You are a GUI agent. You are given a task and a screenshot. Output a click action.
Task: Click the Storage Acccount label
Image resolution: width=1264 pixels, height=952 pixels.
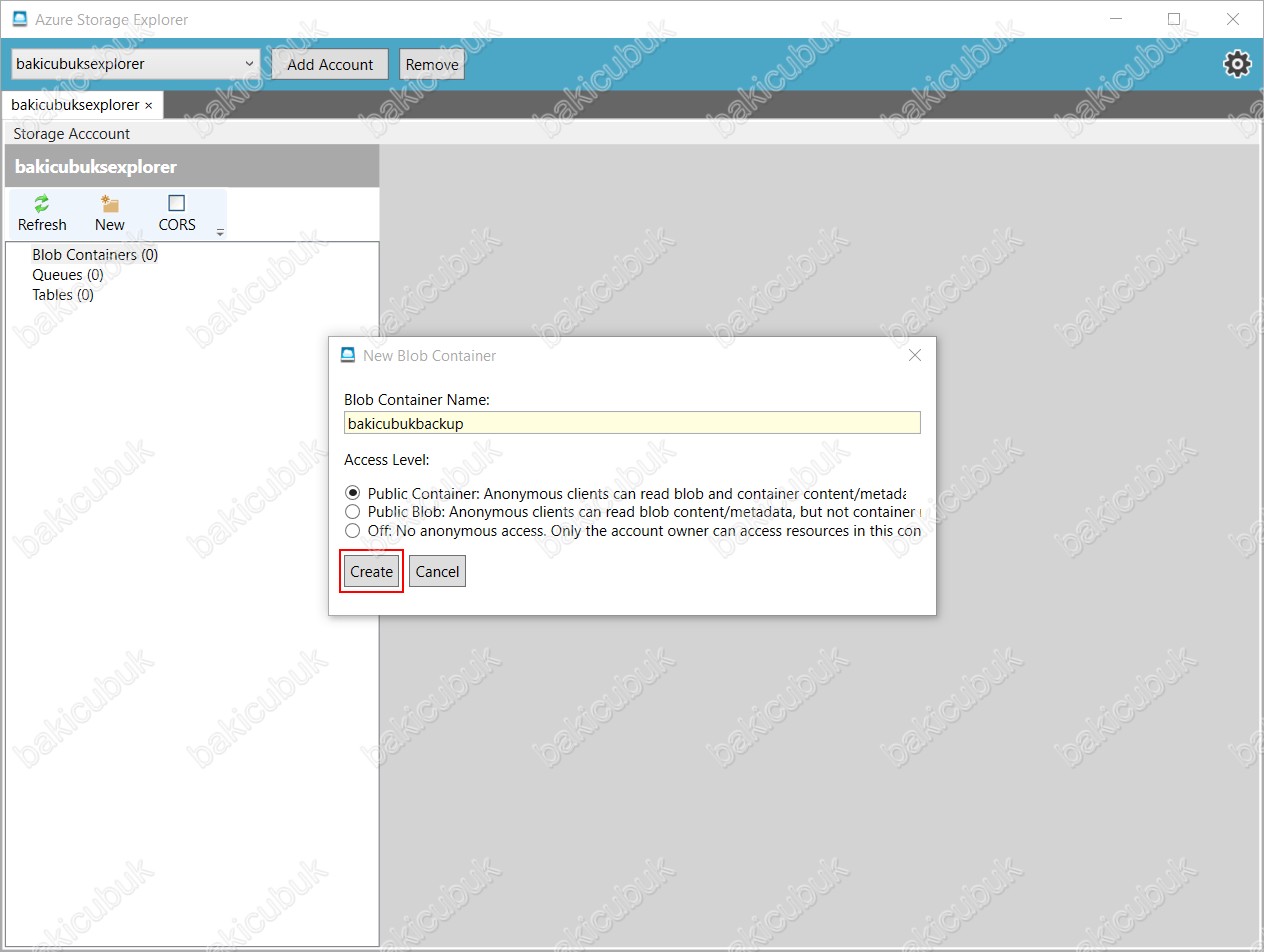coord(72,134)
